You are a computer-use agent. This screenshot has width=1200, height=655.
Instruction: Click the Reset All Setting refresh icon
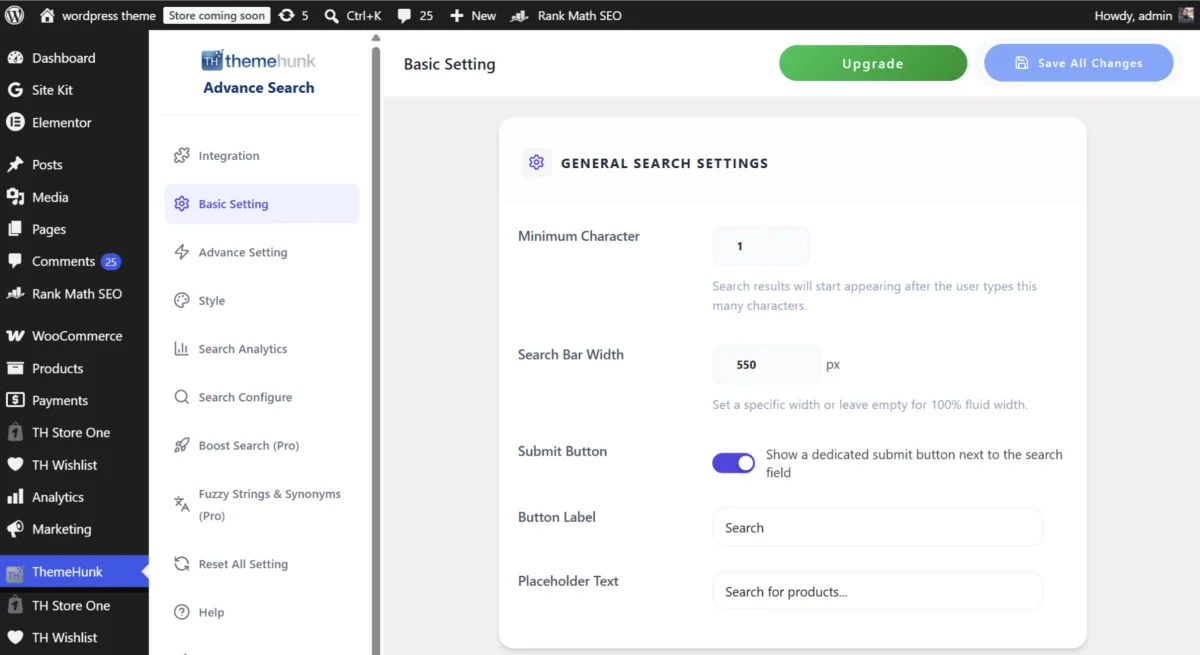pyautogui.click(x=181, y=564)
